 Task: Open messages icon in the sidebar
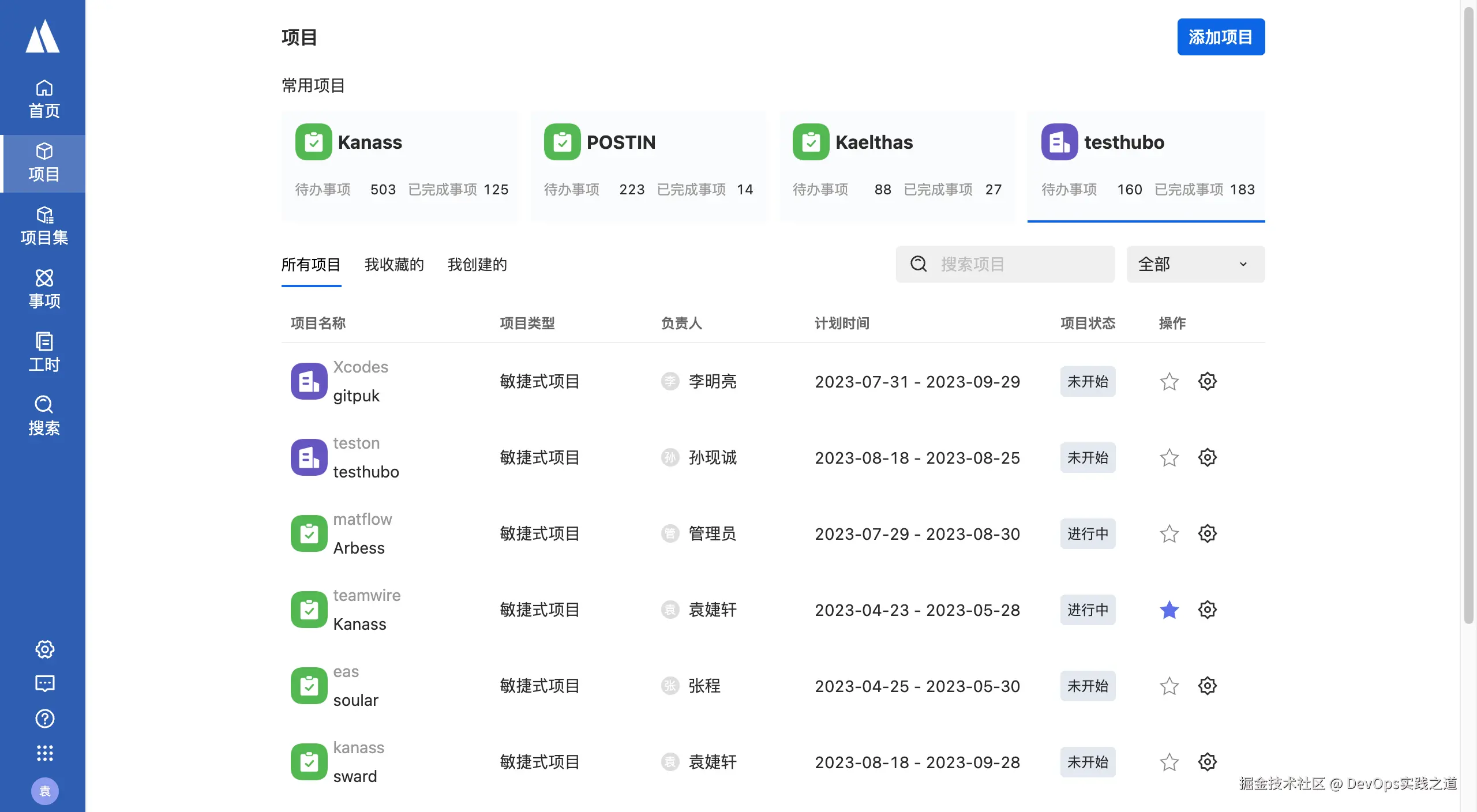(x=44, y=684)
